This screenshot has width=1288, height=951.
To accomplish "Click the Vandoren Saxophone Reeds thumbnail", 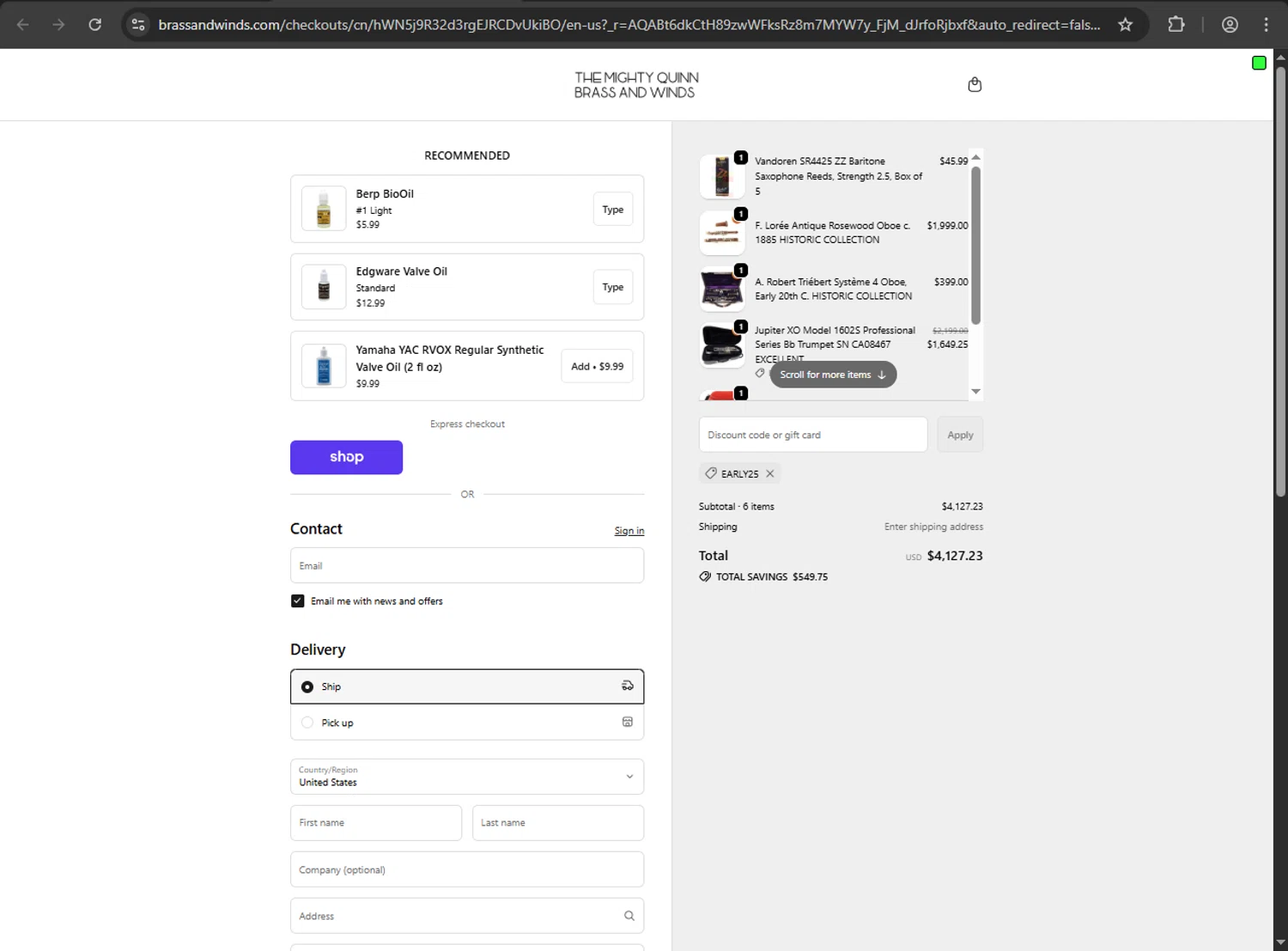I will pos(722,176).
